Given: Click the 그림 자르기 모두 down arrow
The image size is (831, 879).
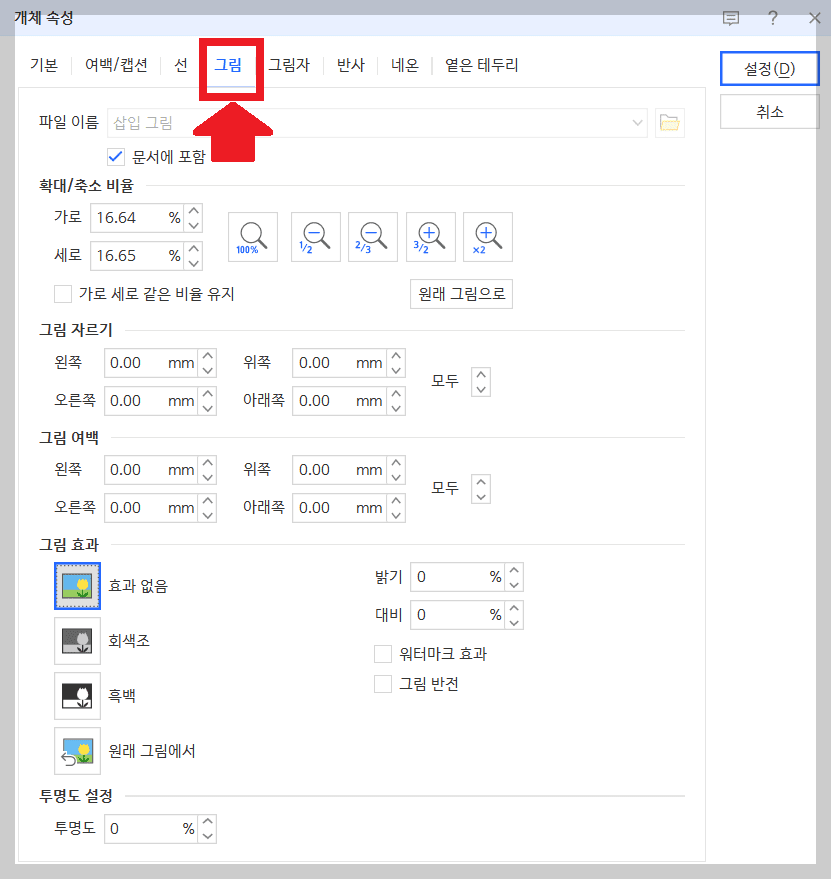Looking at the screenshot, I should click(481, 388).
